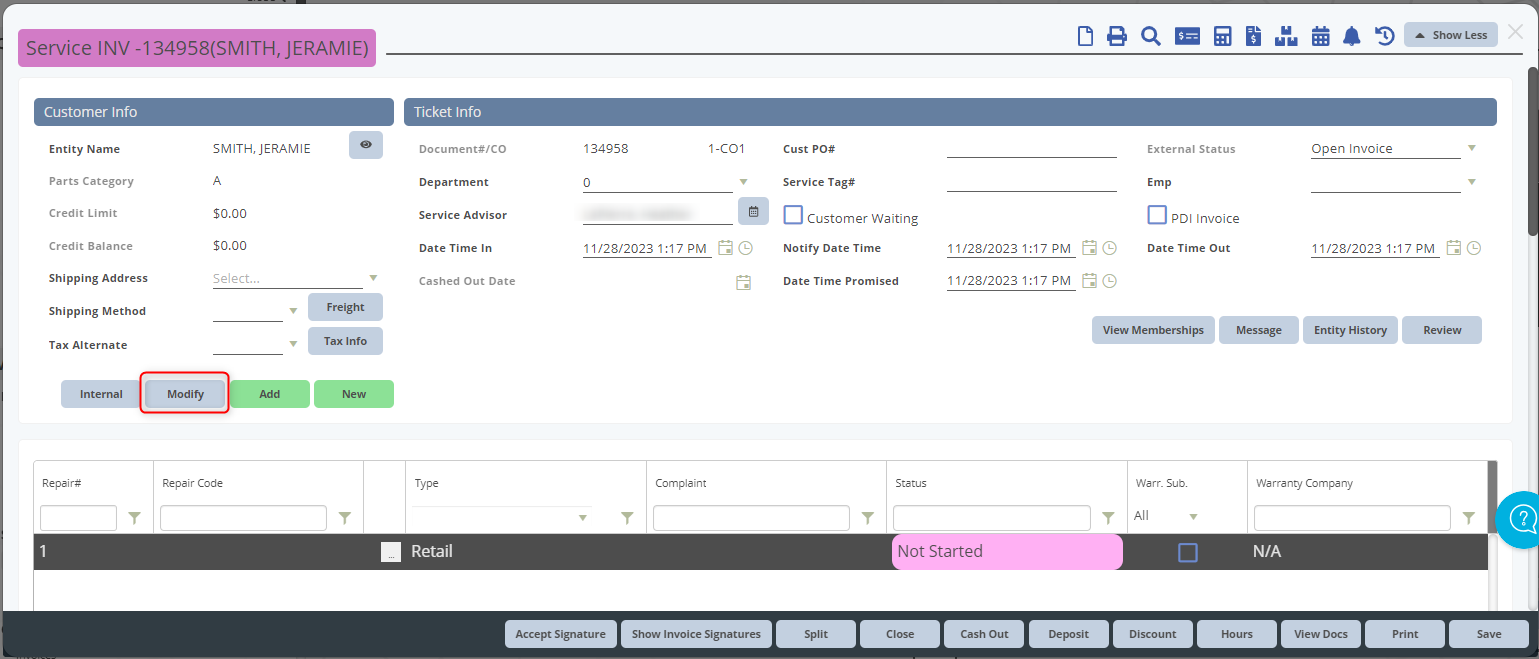
Task: Open the notification bell icon
Action: 1352,35
